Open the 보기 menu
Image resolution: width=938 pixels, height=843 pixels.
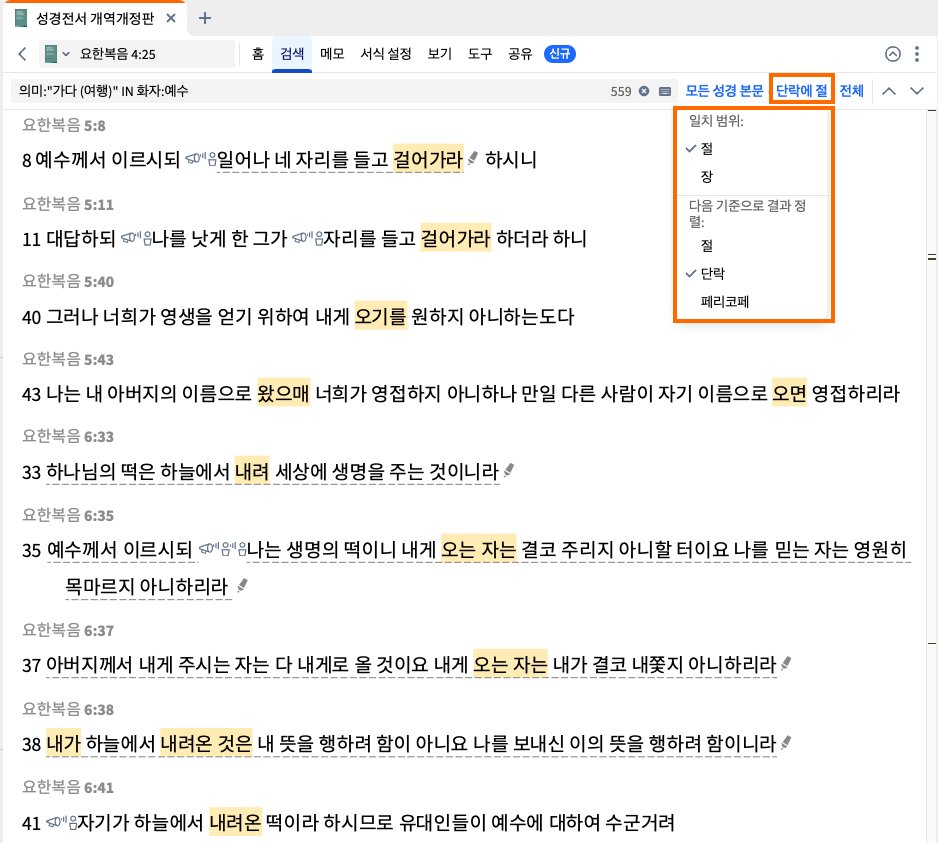tap(440, 54)
